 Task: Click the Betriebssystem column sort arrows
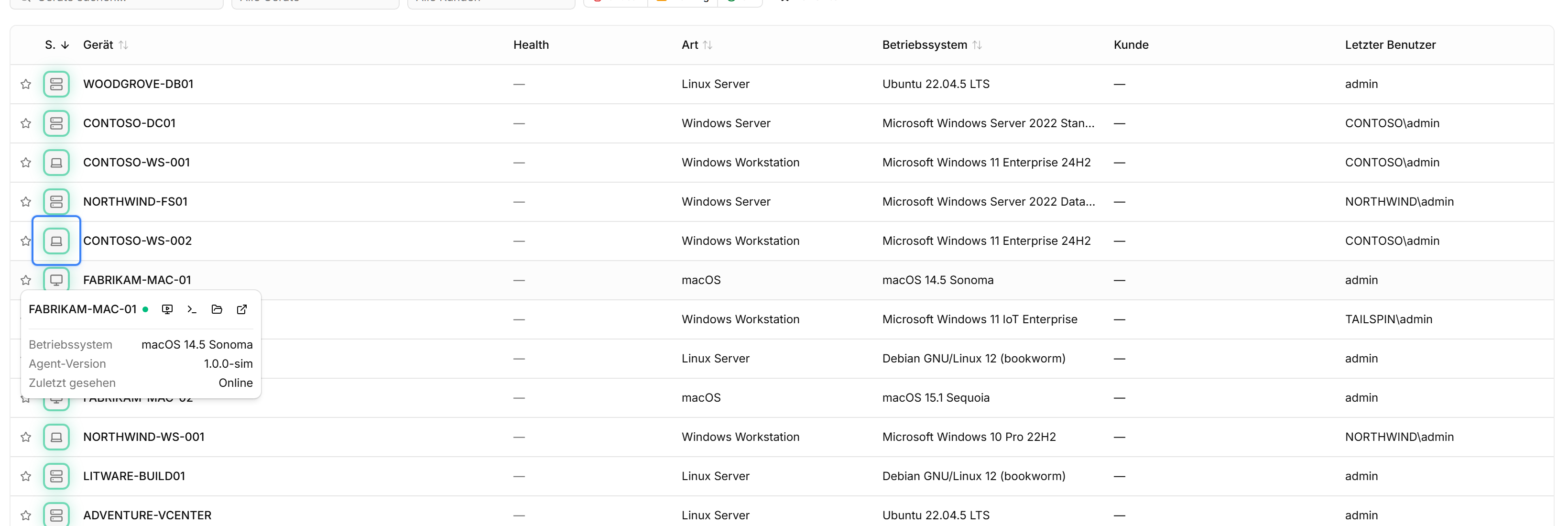point(977,45)
